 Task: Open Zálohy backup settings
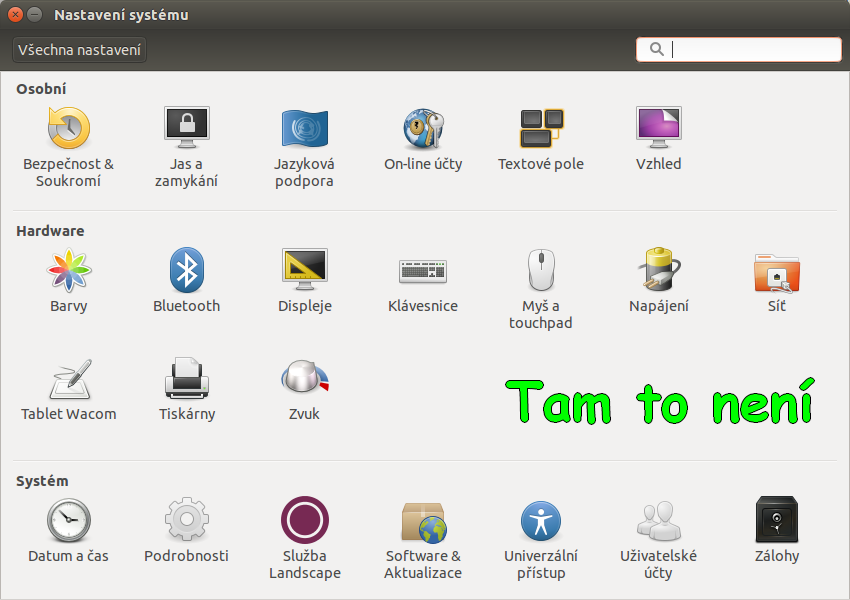point(777,531)
